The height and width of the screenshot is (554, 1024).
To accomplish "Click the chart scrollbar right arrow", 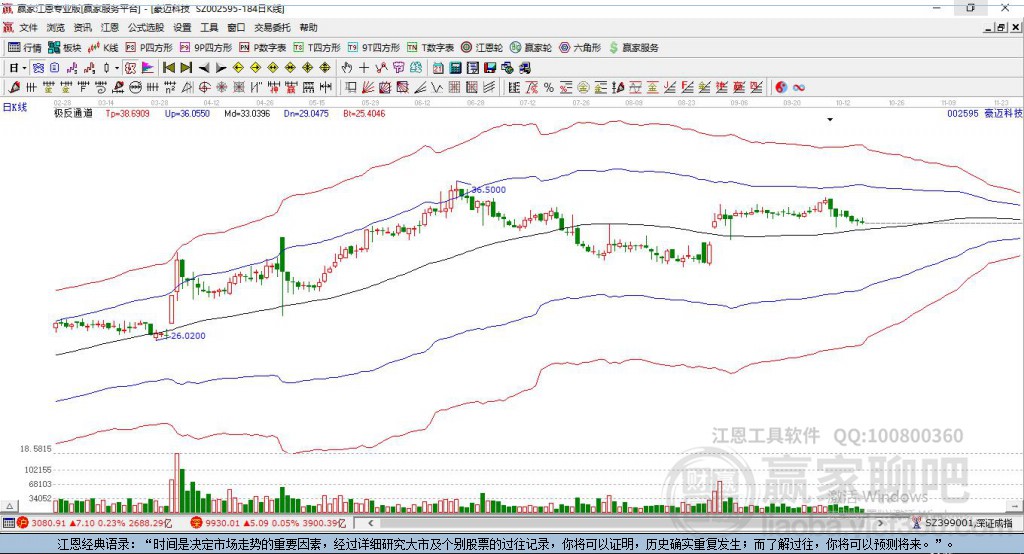I will click(880, 523).
